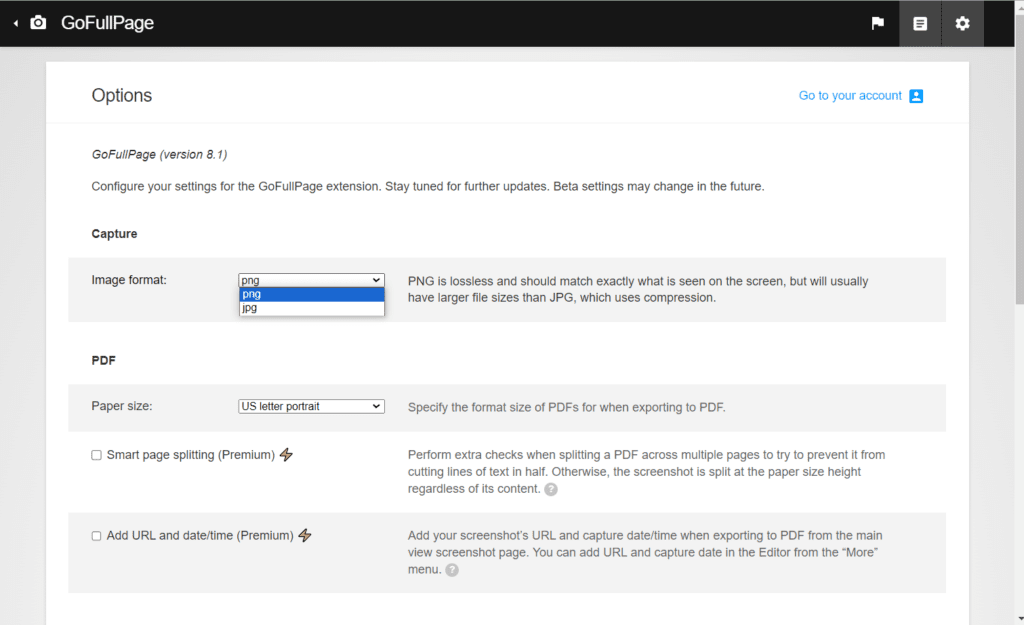Click the scrollbar down arrow
Viewport: 1024px width, 625px height.
[1019, 618]
